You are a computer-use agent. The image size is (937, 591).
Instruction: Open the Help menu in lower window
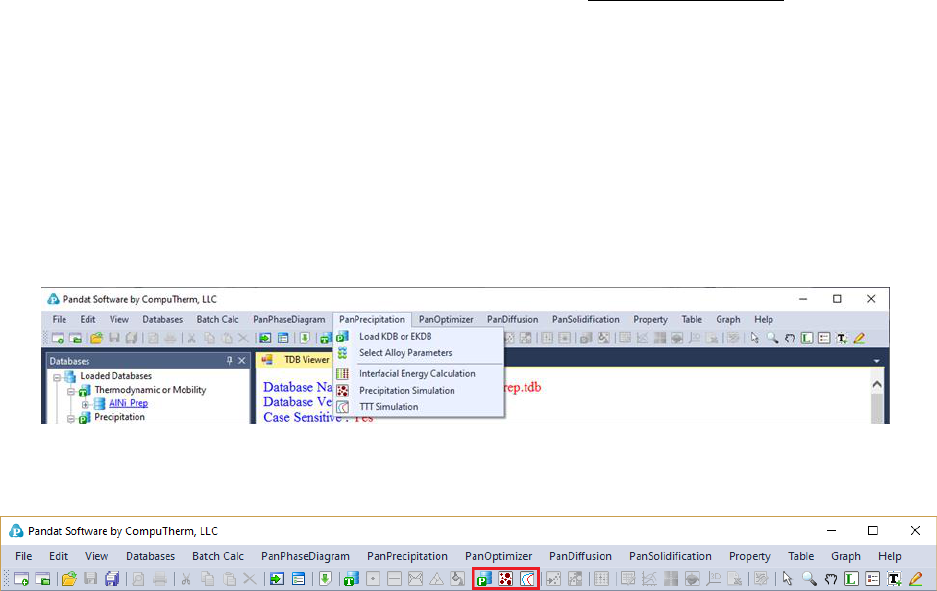tap(889, 556)
